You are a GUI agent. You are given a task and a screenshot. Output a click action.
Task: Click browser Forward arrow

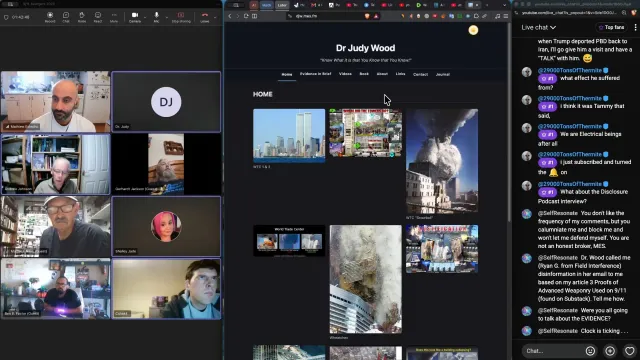pyautogui.click(x=238, y=16)
